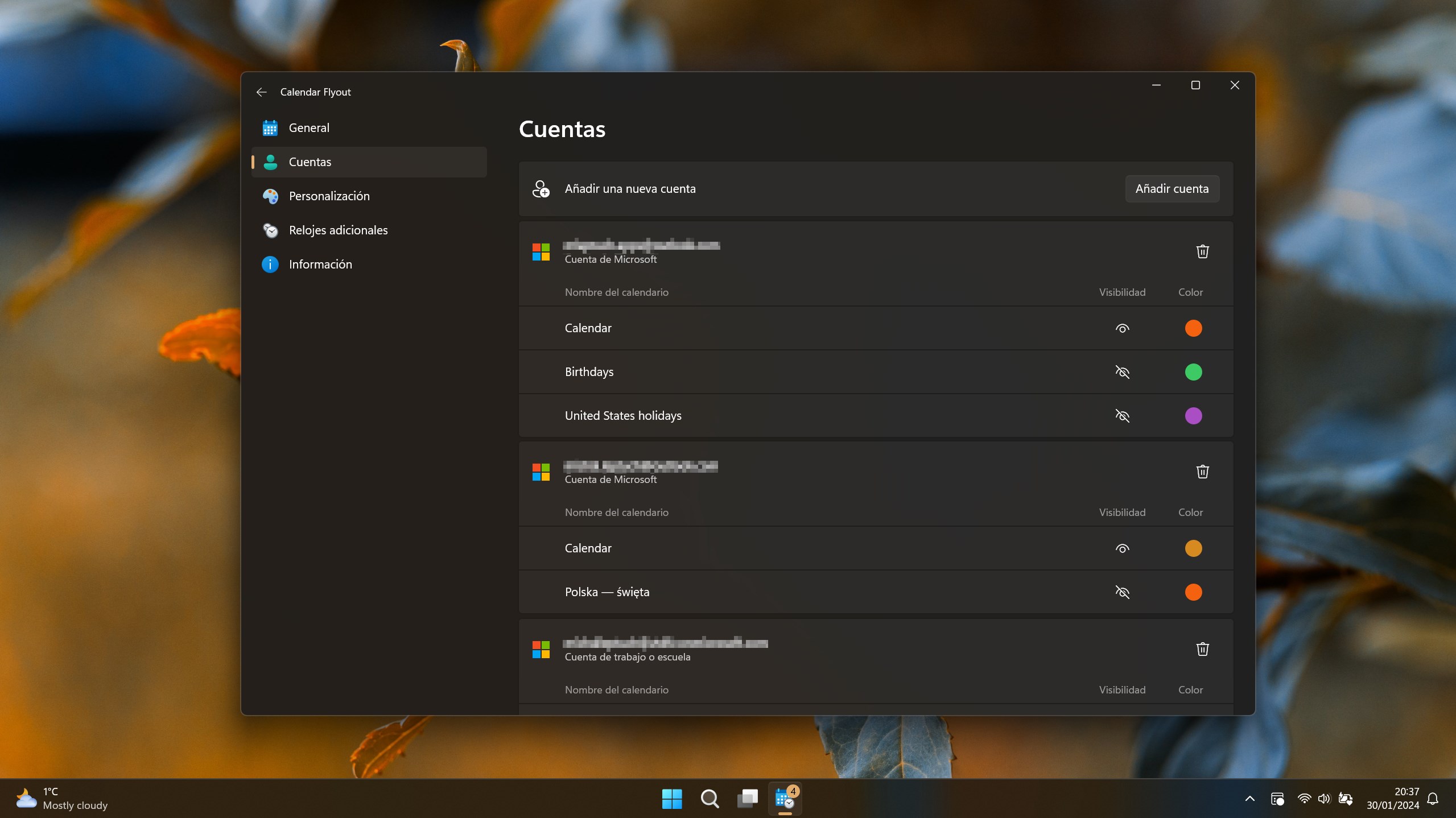
Task: Select the Birthdays calendar row text
Action: coord(589,372)
